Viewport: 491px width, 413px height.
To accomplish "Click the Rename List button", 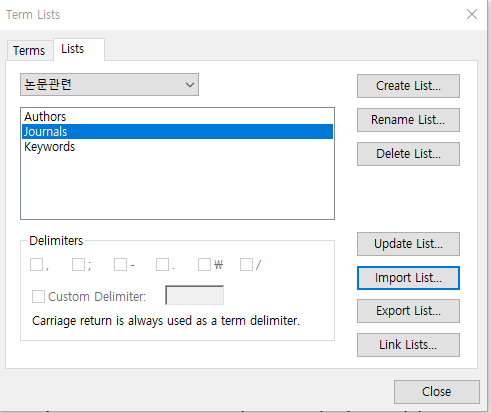I will point(408,120).
